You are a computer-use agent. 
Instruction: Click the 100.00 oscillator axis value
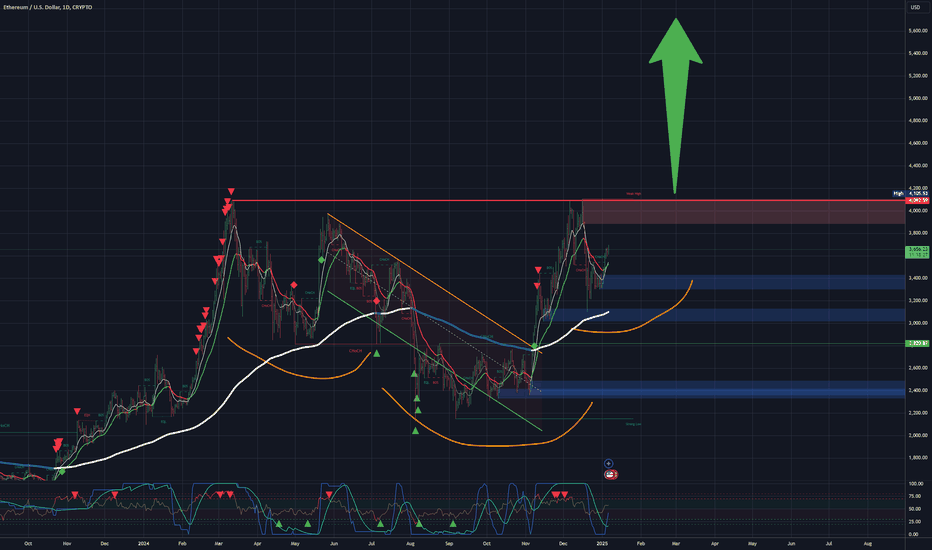[x=916, y=484]
